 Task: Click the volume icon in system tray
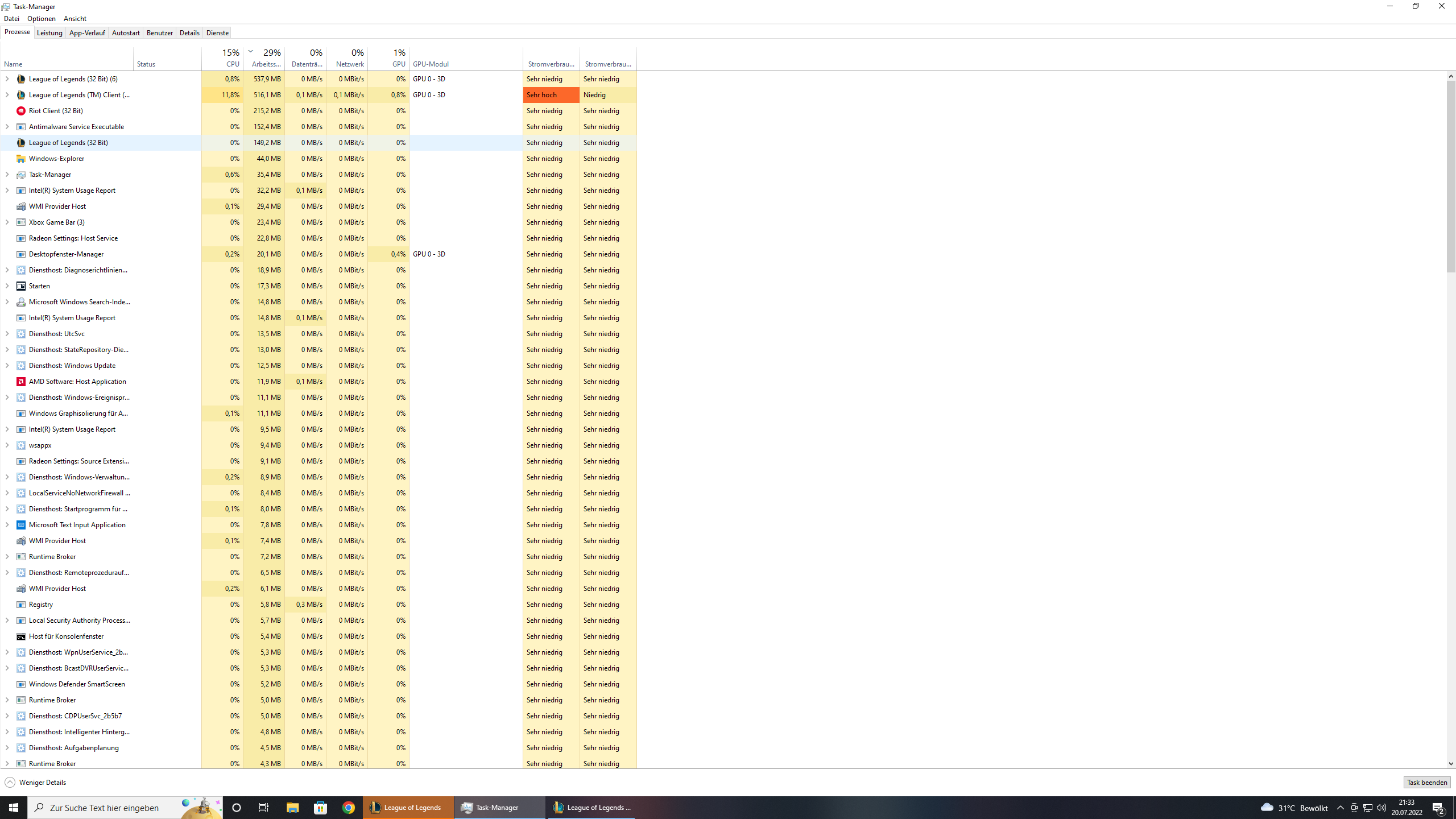click(x=1381, y=808)
